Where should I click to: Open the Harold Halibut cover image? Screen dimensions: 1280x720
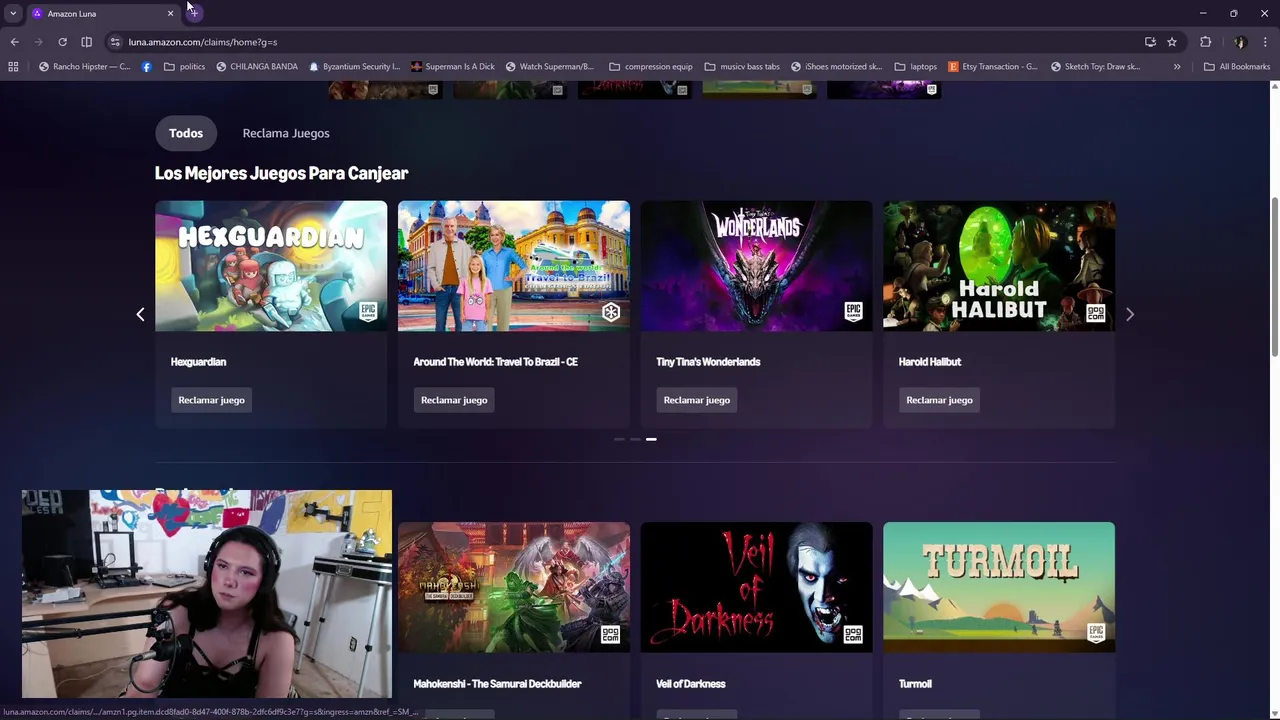999,266
